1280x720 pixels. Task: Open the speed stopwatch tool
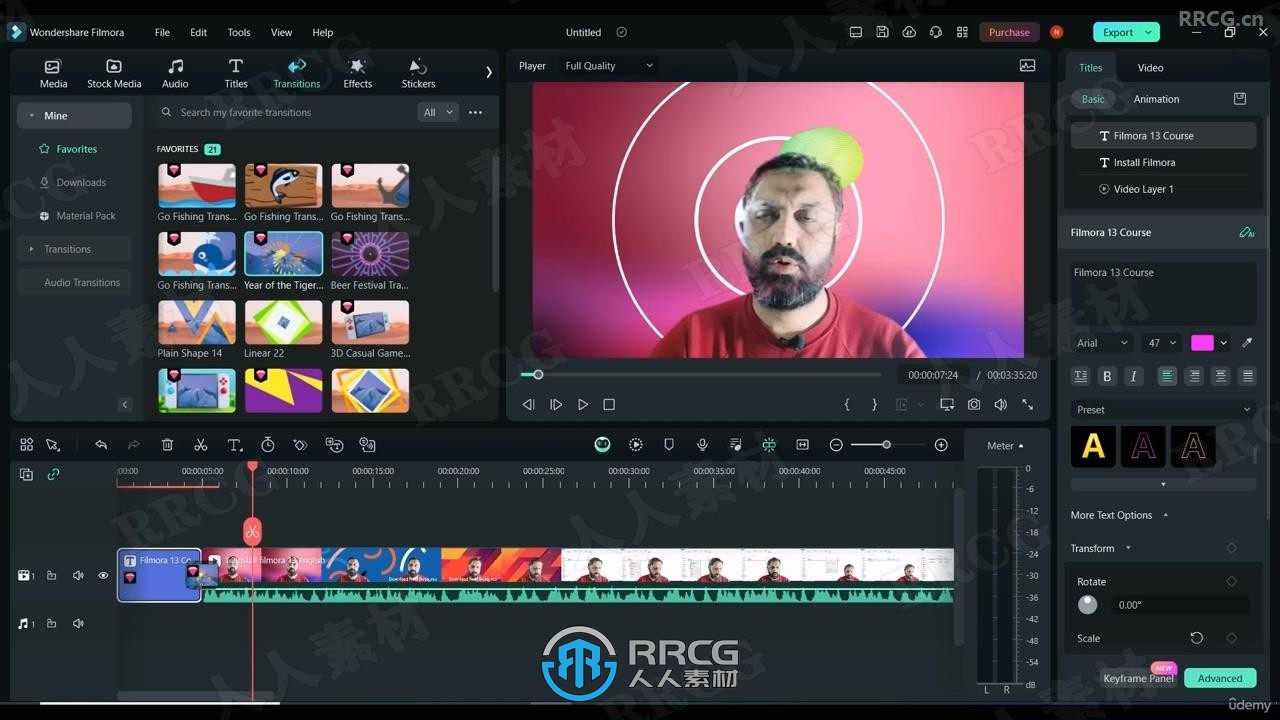[x=268, y=445]
